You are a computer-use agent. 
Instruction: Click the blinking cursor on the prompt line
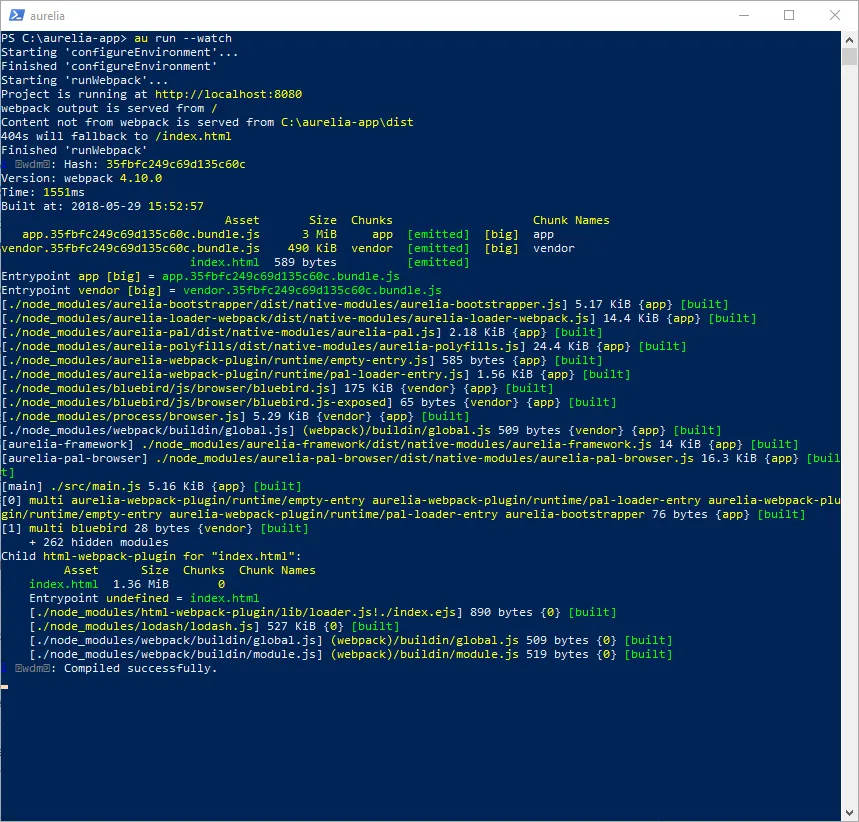click(x=4, y=687)
